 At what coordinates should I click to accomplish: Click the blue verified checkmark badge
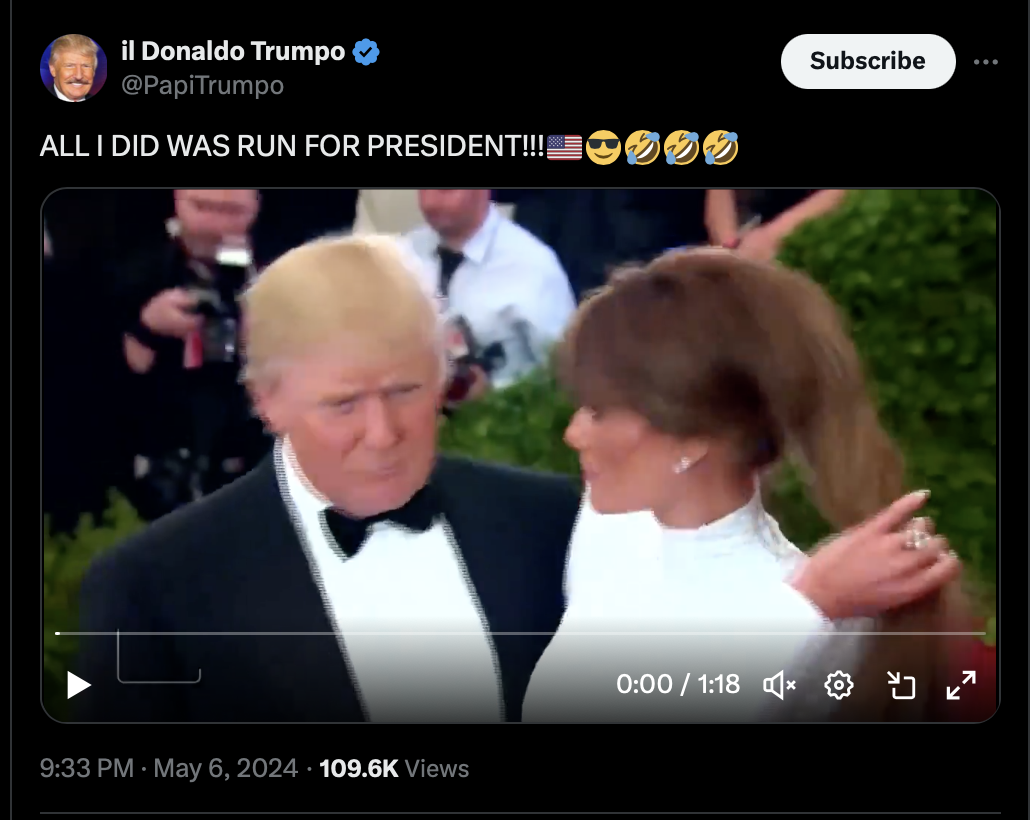tap(366, 52)
